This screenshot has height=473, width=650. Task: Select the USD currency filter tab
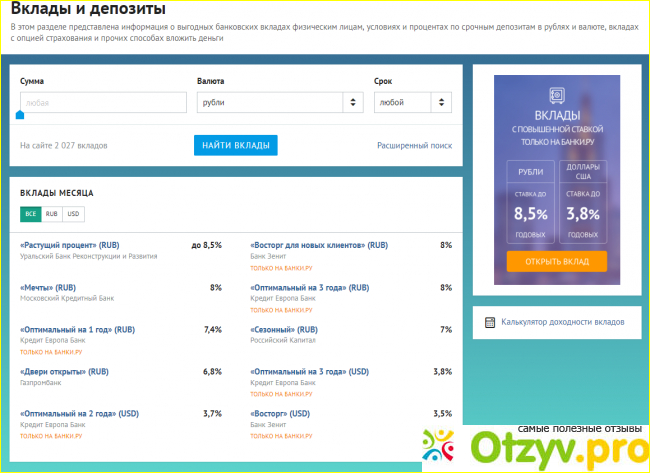pyautogui.click(x=74, y=214)
